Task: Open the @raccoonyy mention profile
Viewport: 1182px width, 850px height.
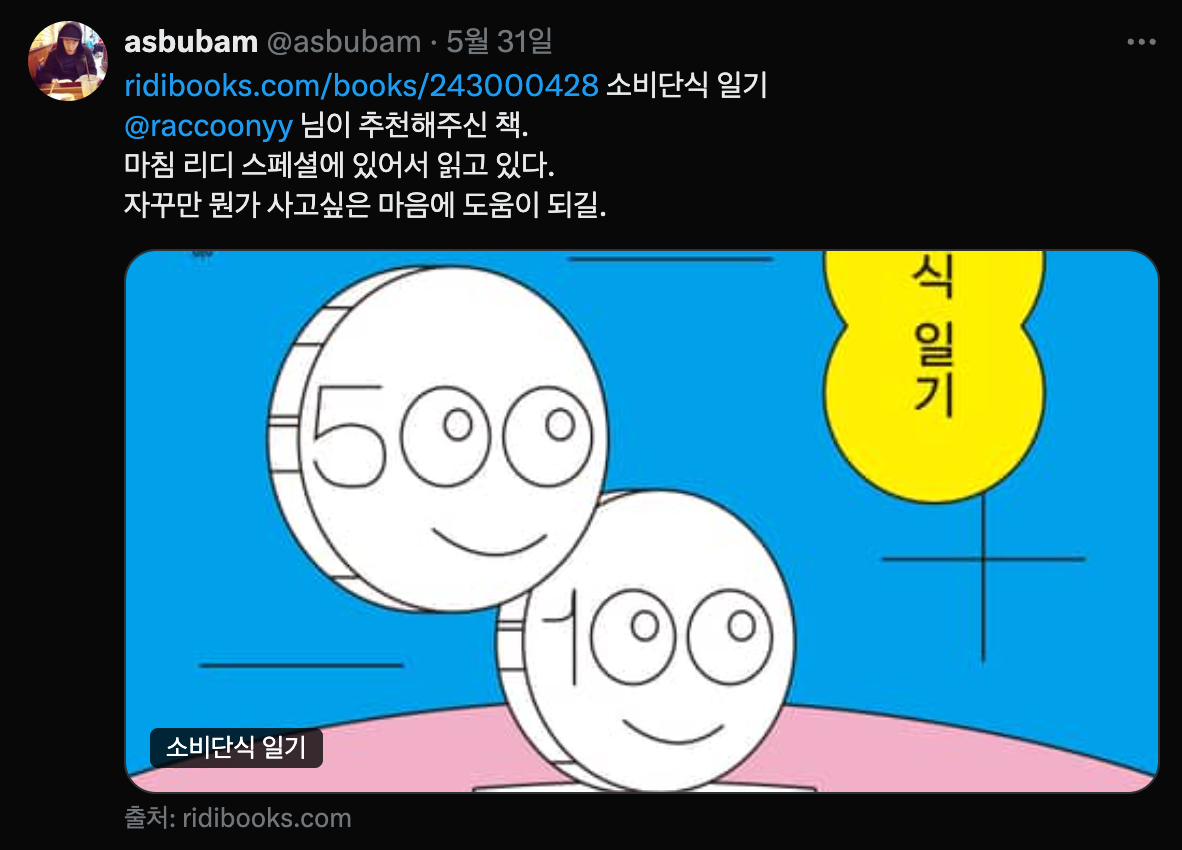Action: [x=208, y=125]
